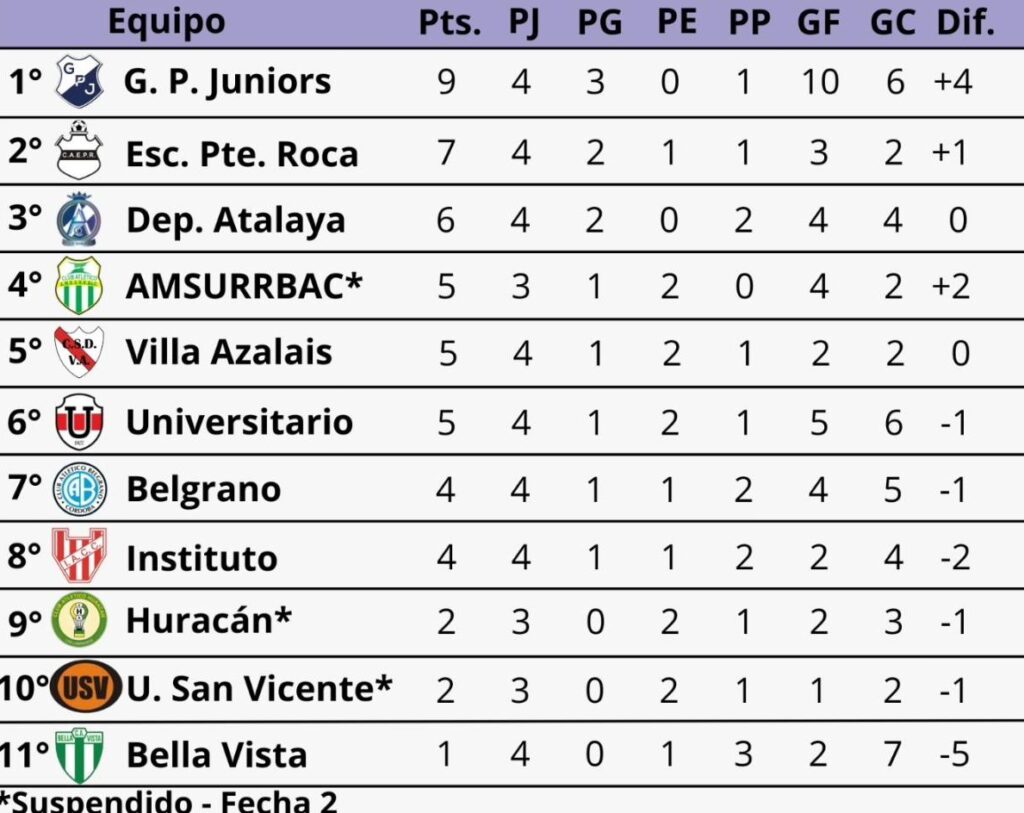Click the Equipo column header
This screenshot has height=813, width=1024.
click(166, 22)
